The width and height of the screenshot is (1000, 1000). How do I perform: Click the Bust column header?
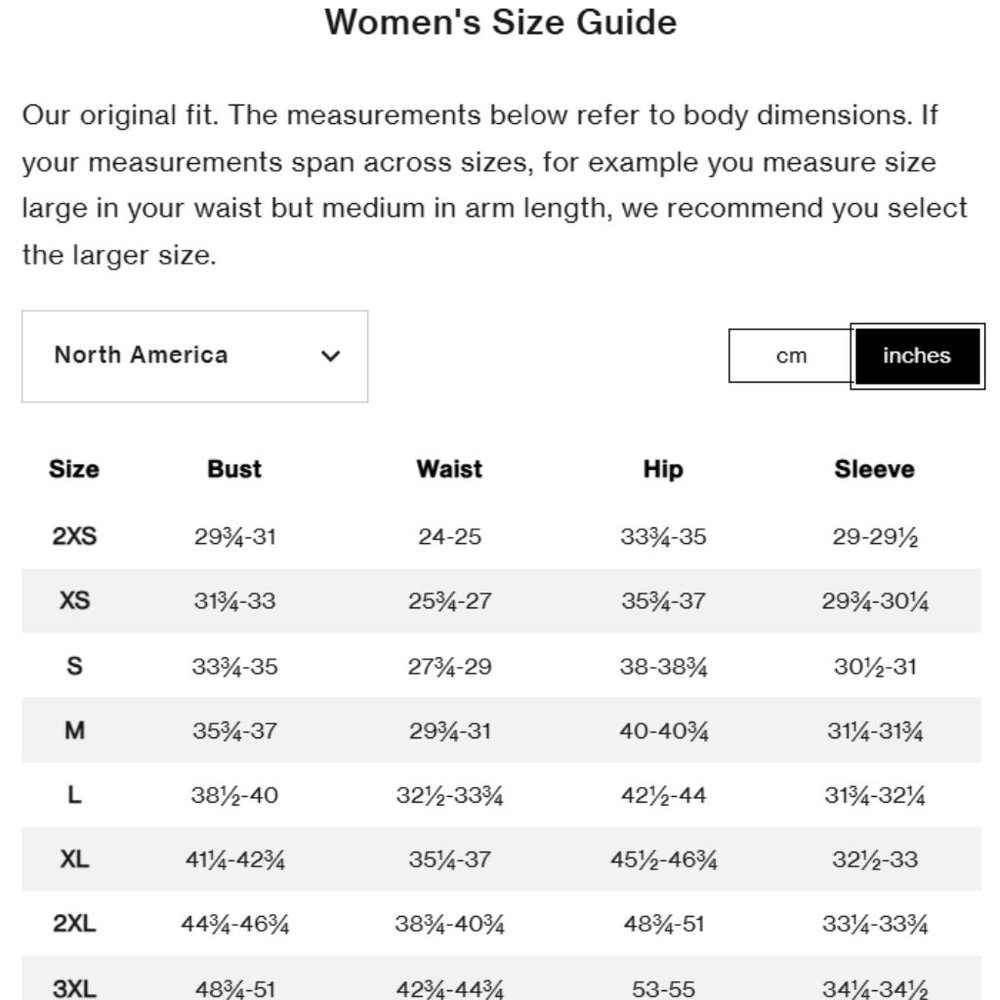click(234, 469)
